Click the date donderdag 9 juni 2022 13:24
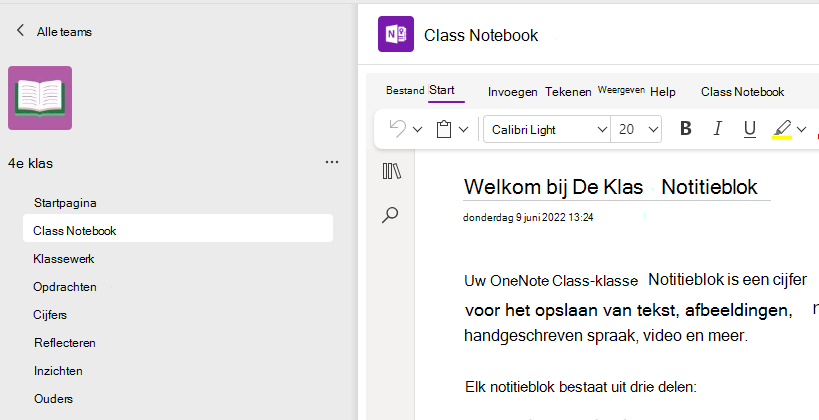819x420 pixels. coord(528,217)
